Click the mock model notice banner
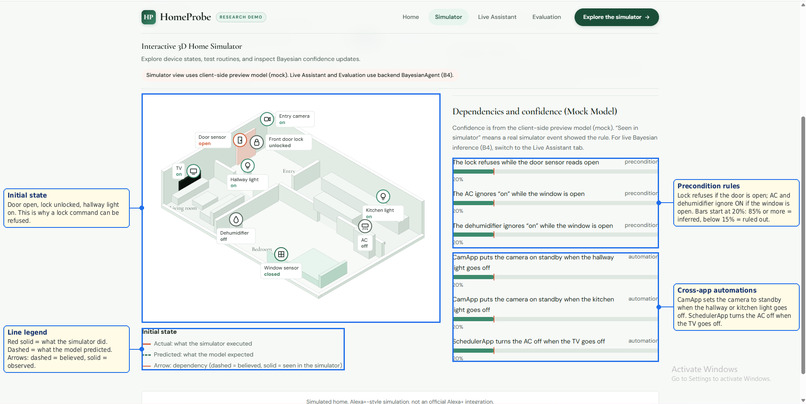This screenshot has width=806, height=404. [300, 75]
